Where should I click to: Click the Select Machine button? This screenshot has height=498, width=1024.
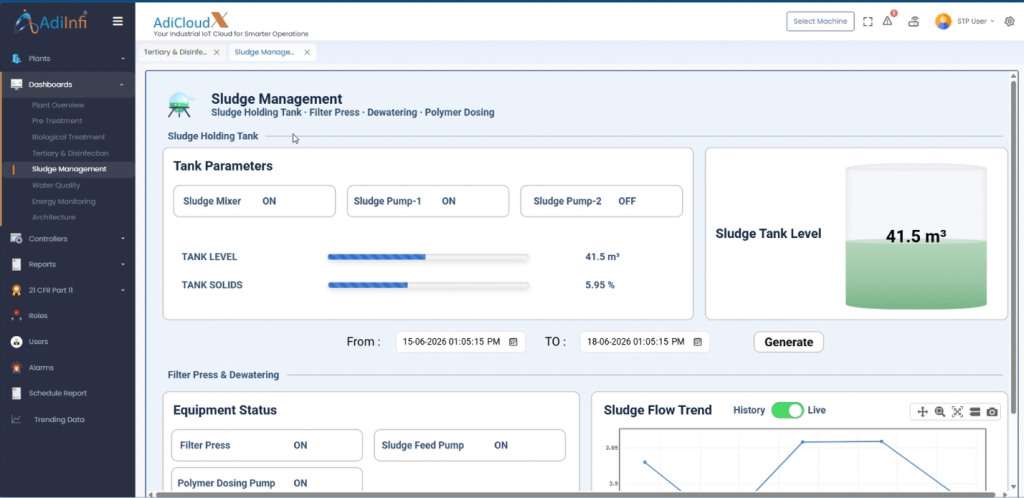(820, 22)
